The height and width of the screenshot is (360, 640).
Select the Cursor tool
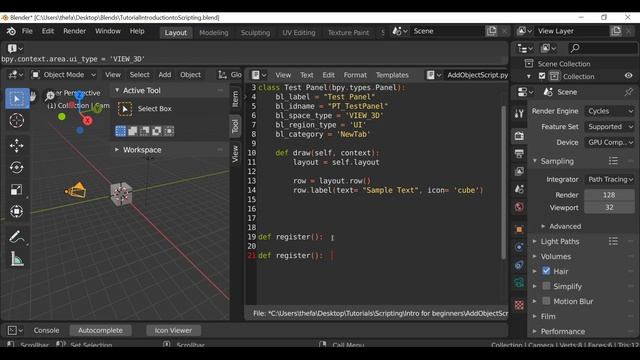17,120
